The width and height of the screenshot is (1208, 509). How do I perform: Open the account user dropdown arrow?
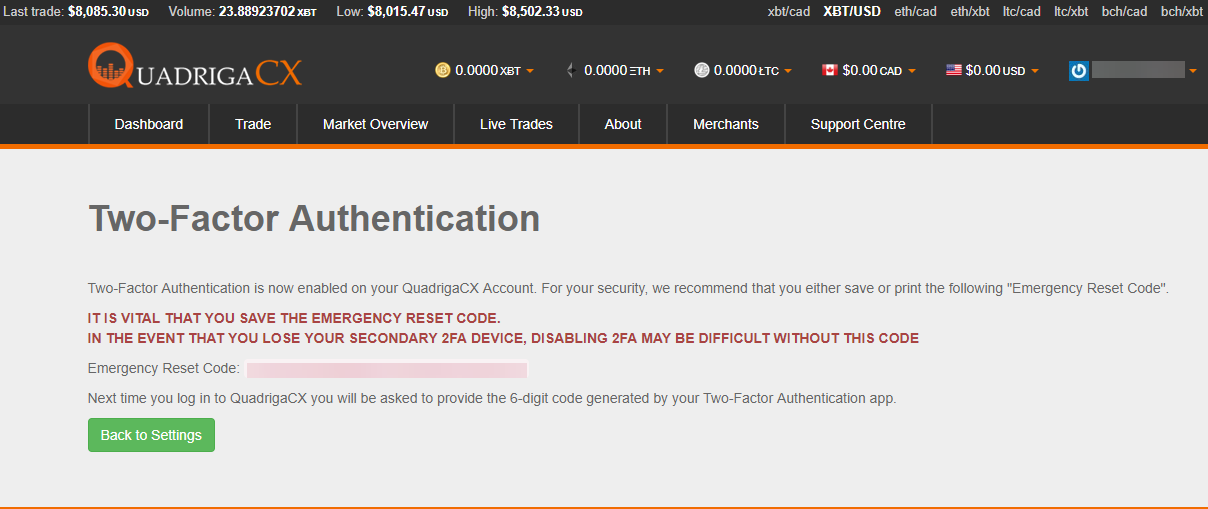[1192, 71]
